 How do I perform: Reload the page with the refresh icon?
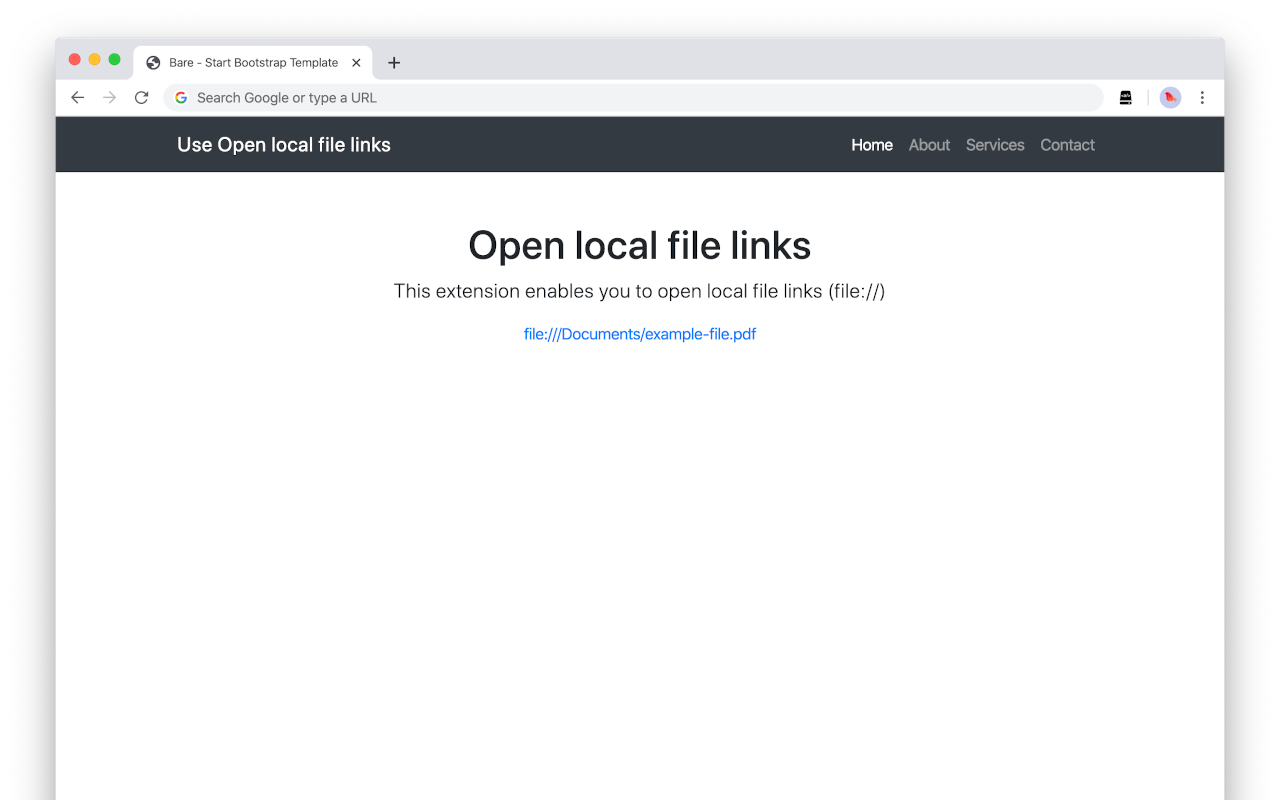click(142, 97)
